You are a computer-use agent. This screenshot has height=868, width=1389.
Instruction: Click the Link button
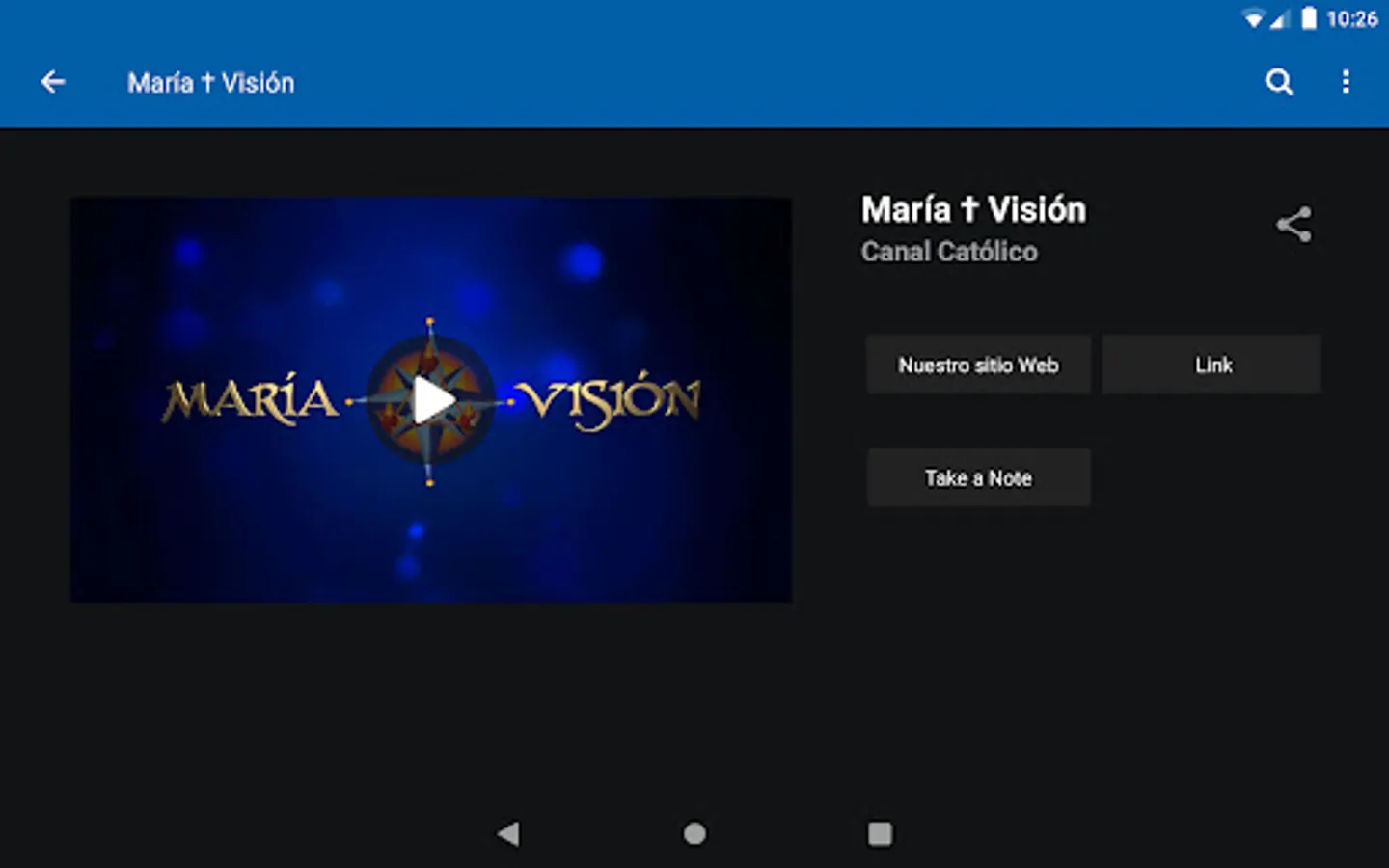1212,365
